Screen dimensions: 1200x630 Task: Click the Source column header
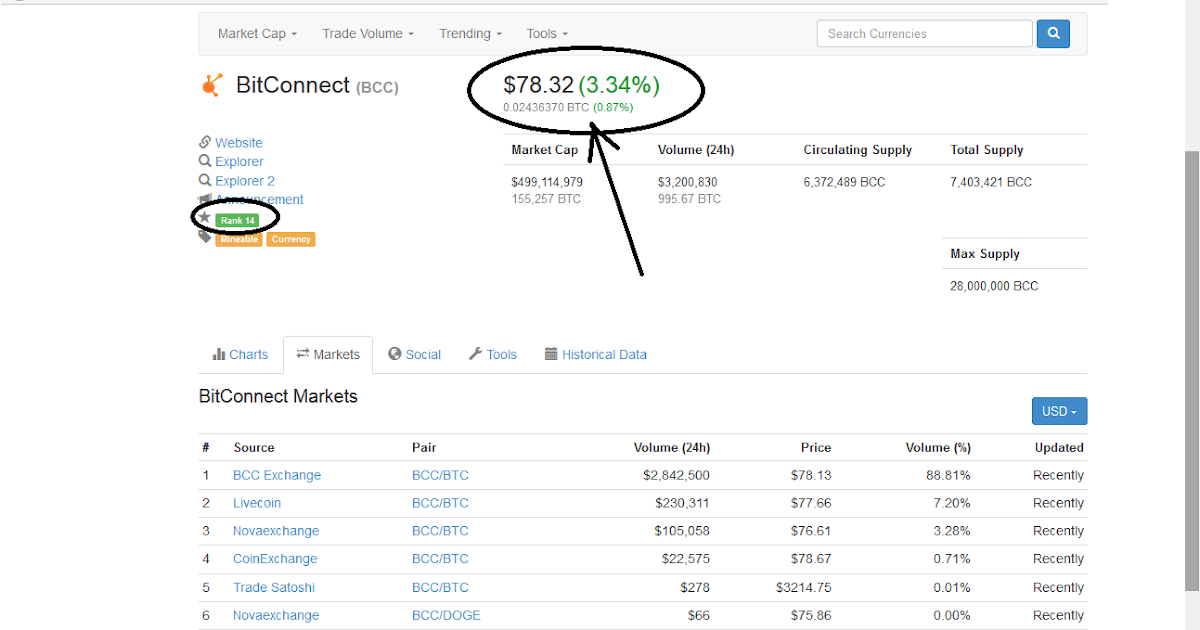254,447
